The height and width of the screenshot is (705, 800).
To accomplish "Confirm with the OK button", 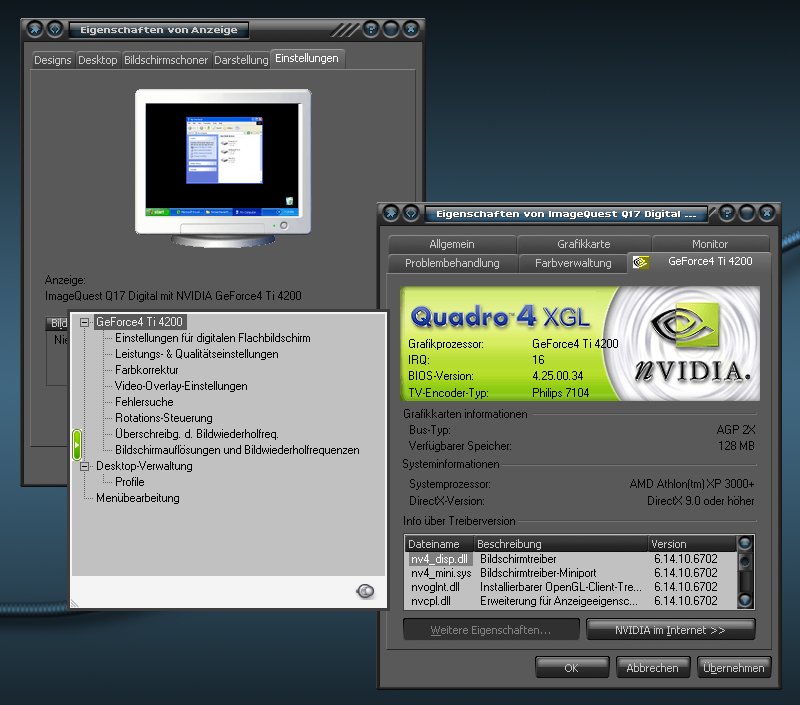I will pyautogui.click(x=571, y=668).
